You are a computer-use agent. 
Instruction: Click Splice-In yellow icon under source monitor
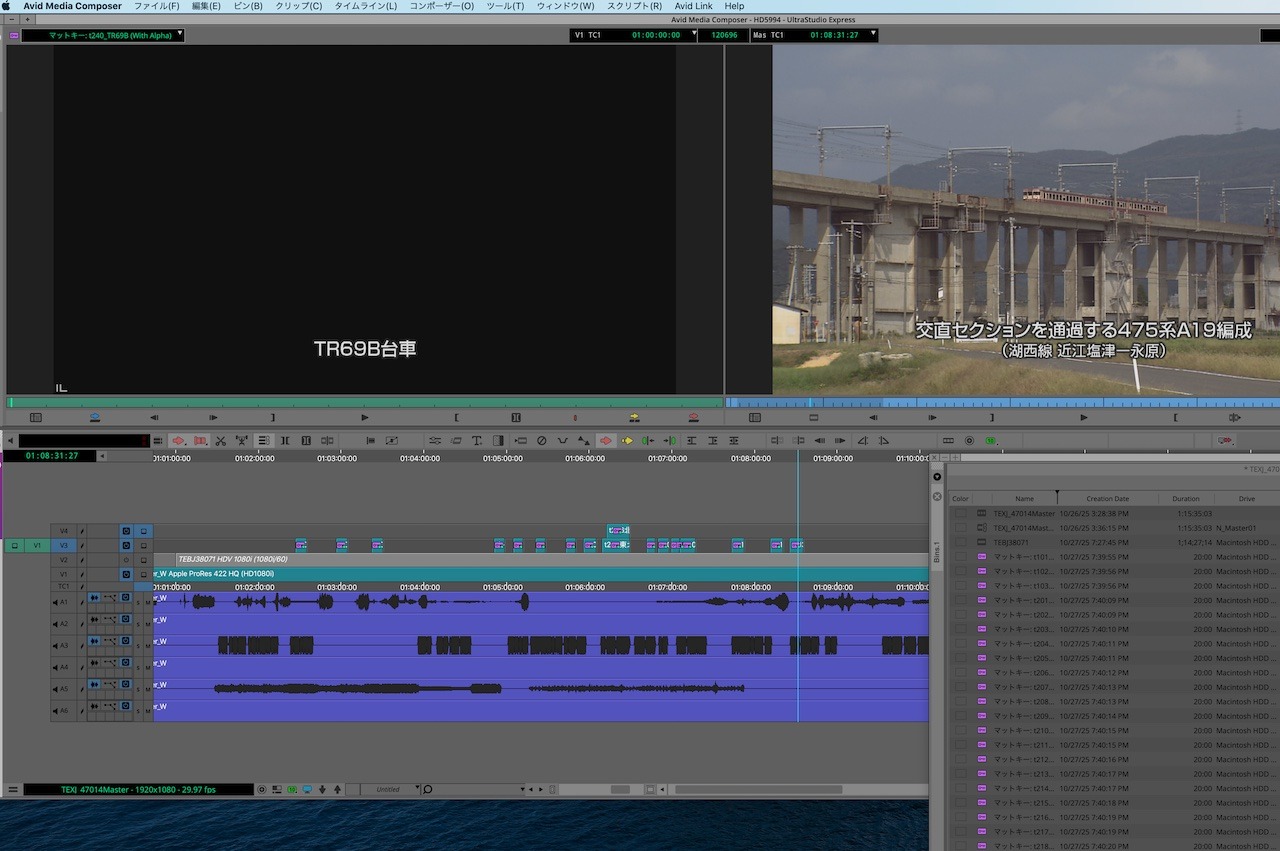pyautogui.click(x=634, y=417)
